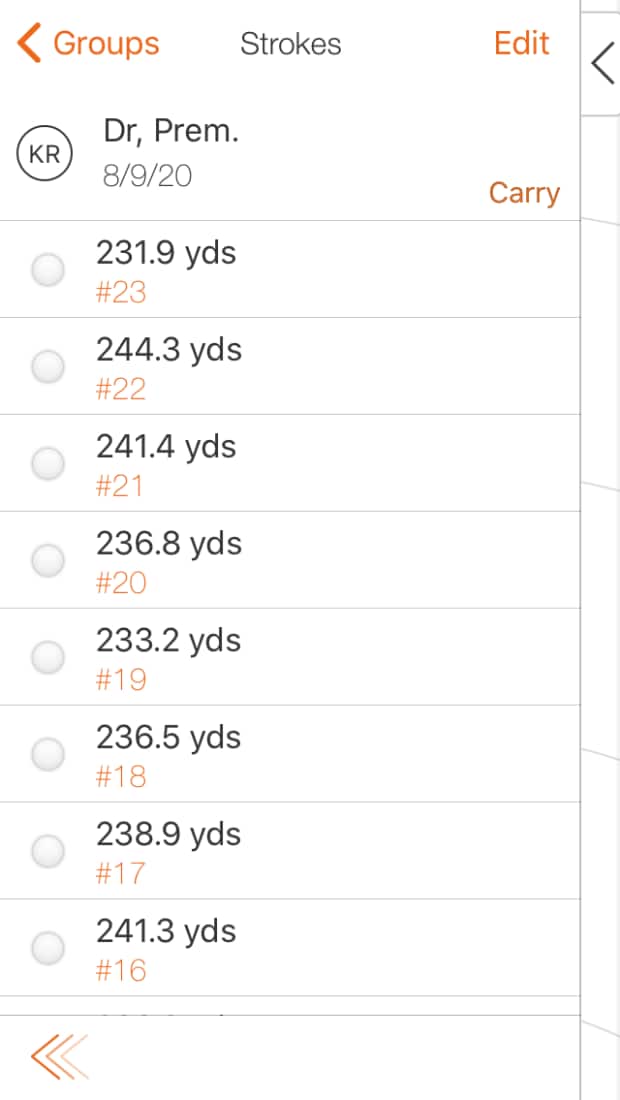Change the Carry metric selector
This screenshot has height=1100, width=620.
523,193
